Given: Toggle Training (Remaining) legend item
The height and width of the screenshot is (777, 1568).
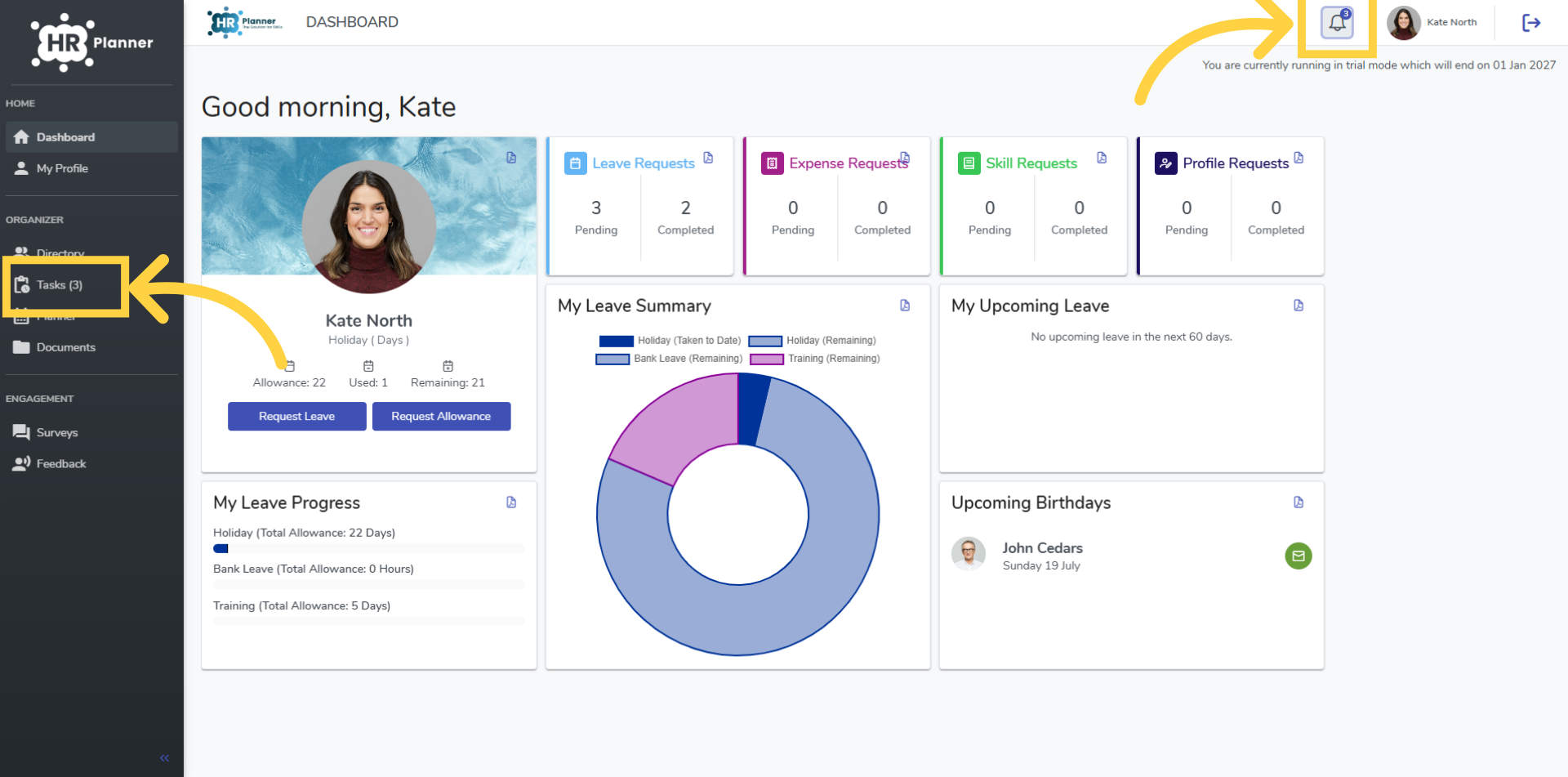Looking at the screenshot, I should [x=814, y=359].
